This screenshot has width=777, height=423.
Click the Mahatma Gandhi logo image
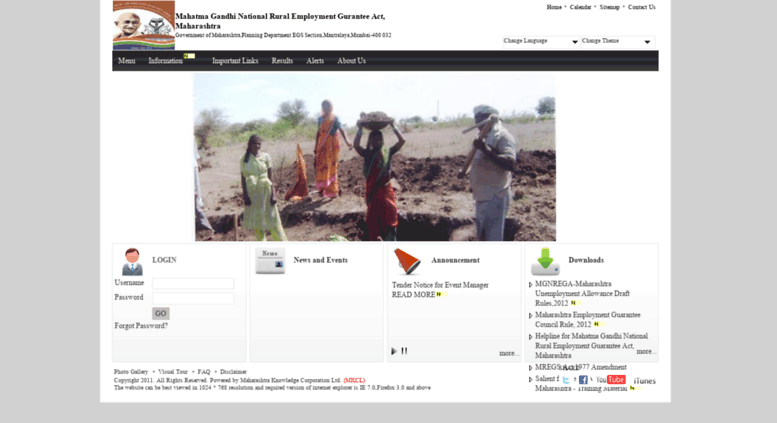pyautogui.click(x=143, y=25)
